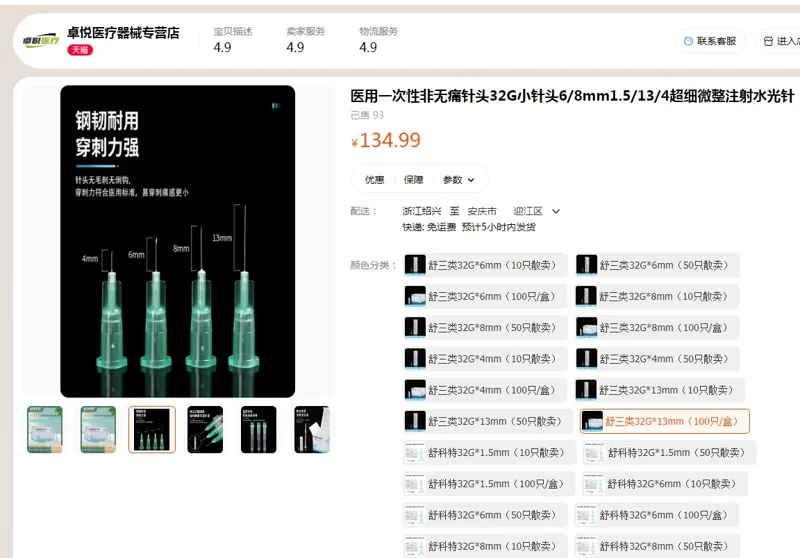Choose 舒三类32G*13mm（50只散卖） variant
The image size is (800, 558).
[x=488, y=421]
